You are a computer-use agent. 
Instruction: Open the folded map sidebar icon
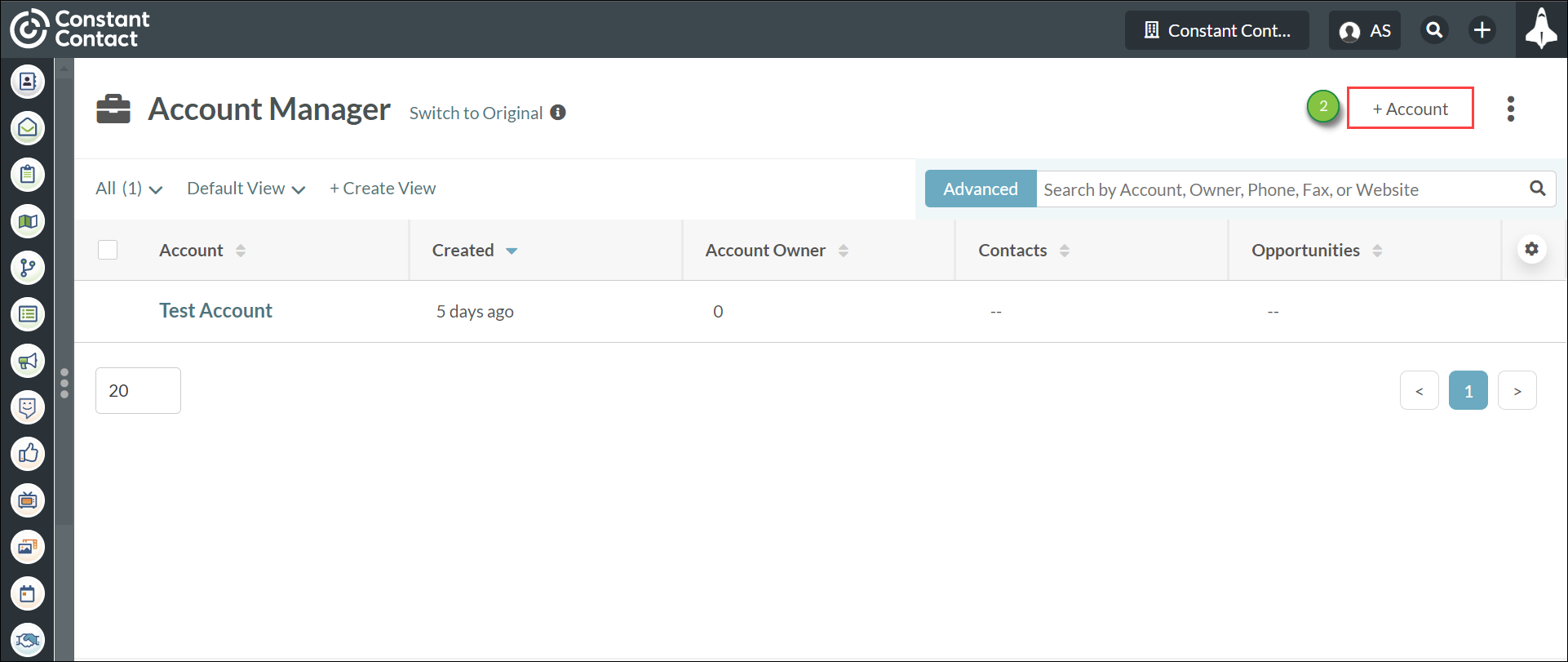click(28, 221)
